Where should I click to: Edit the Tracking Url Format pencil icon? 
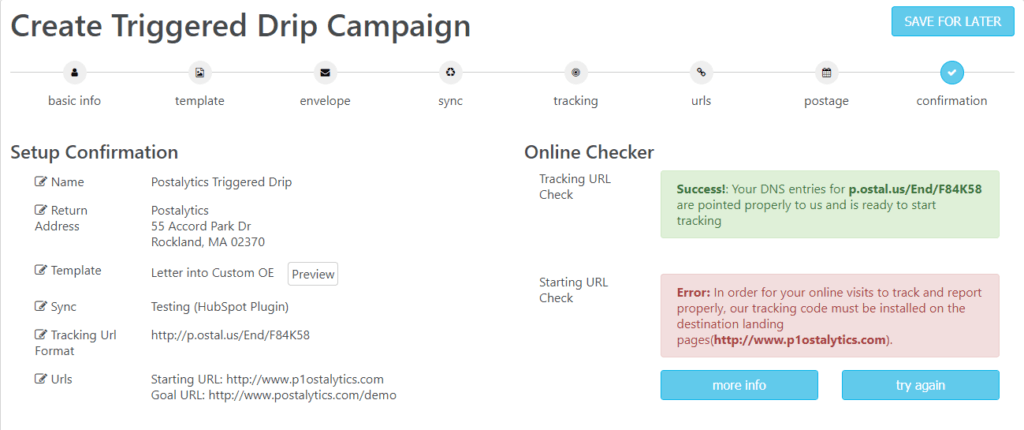[x=40, y=335]
